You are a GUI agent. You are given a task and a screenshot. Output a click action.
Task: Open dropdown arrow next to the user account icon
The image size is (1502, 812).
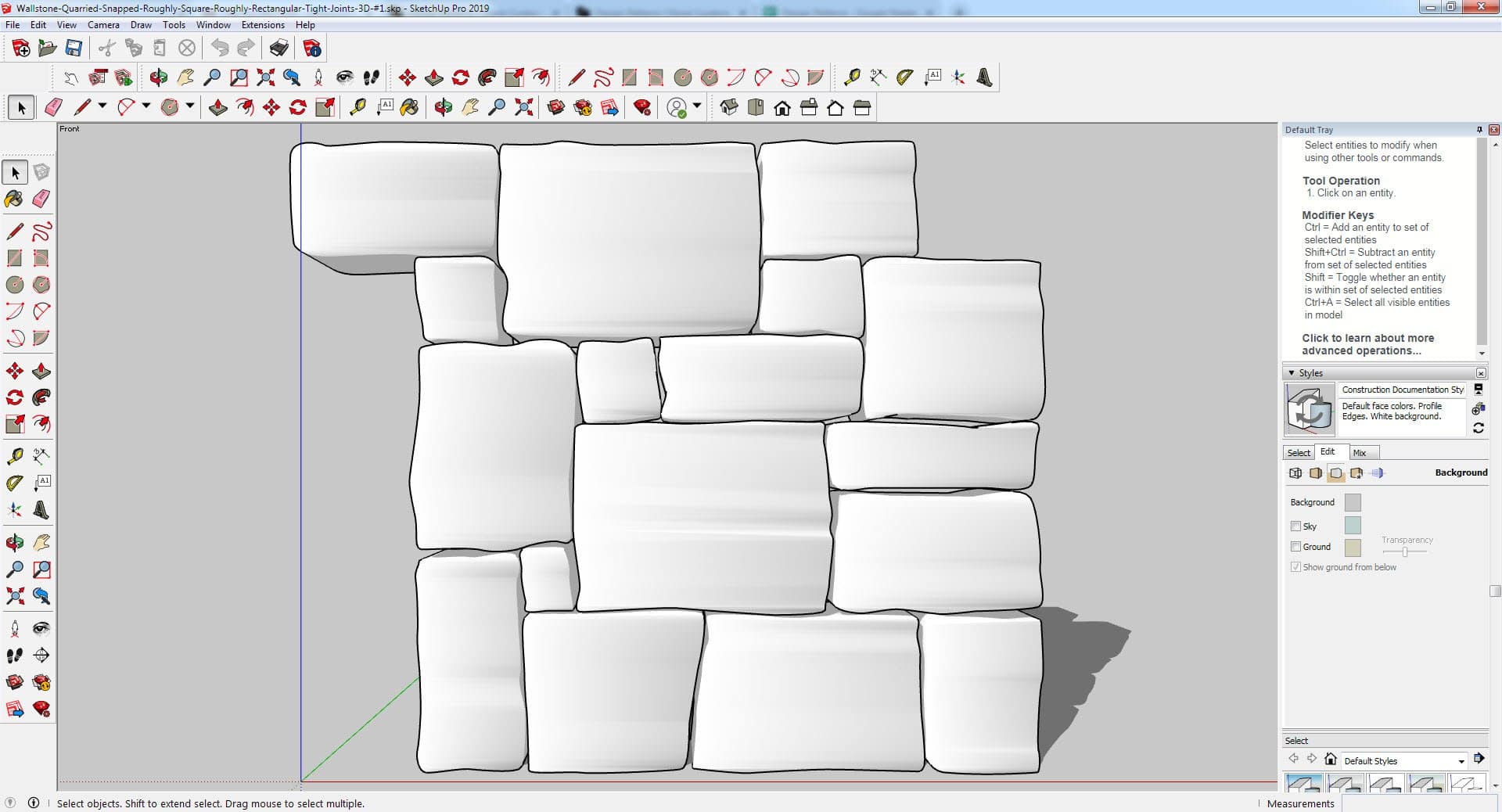697,106
